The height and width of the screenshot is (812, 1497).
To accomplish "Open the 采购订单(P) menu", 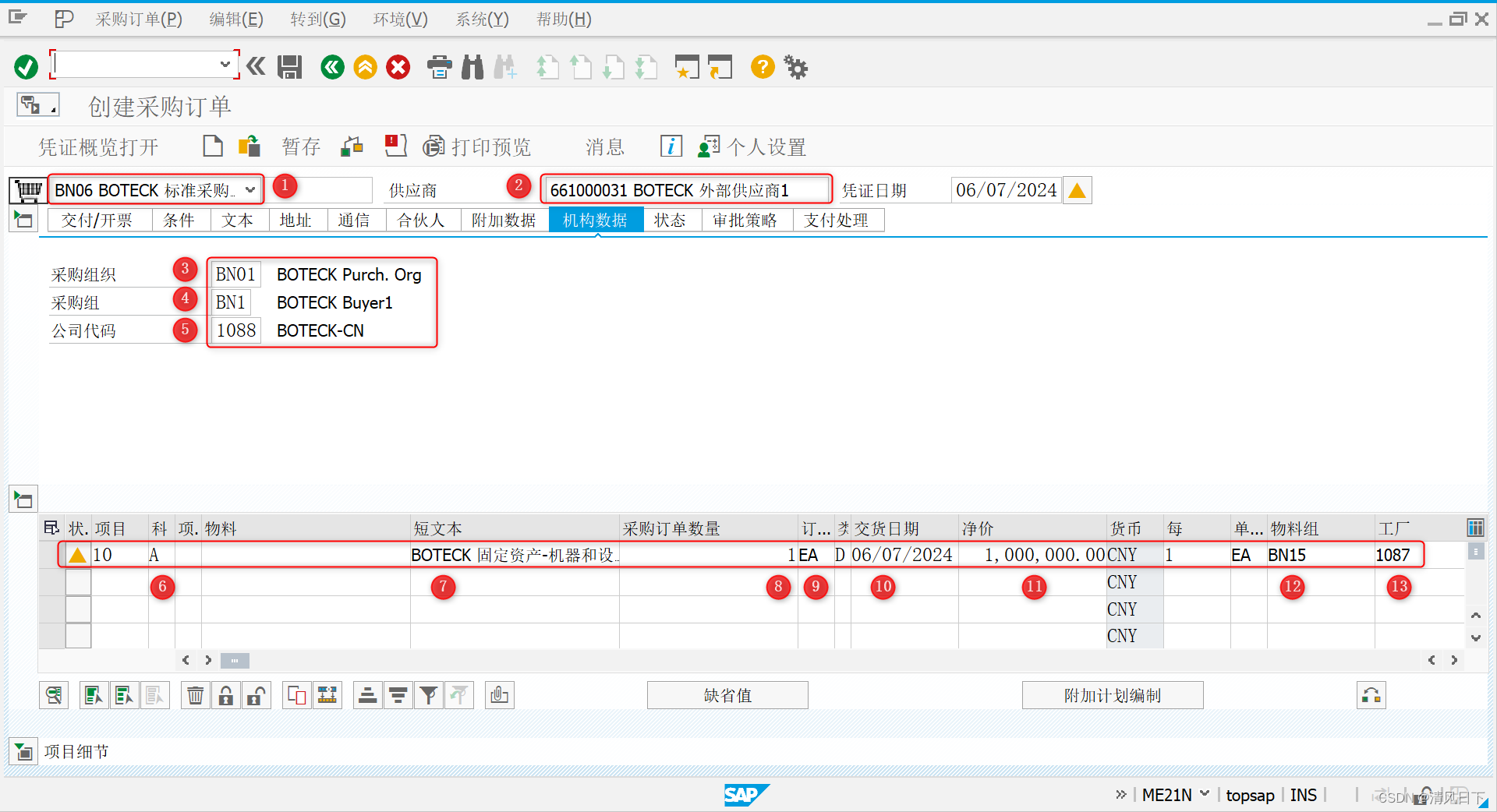I will [x=139, y=19].
